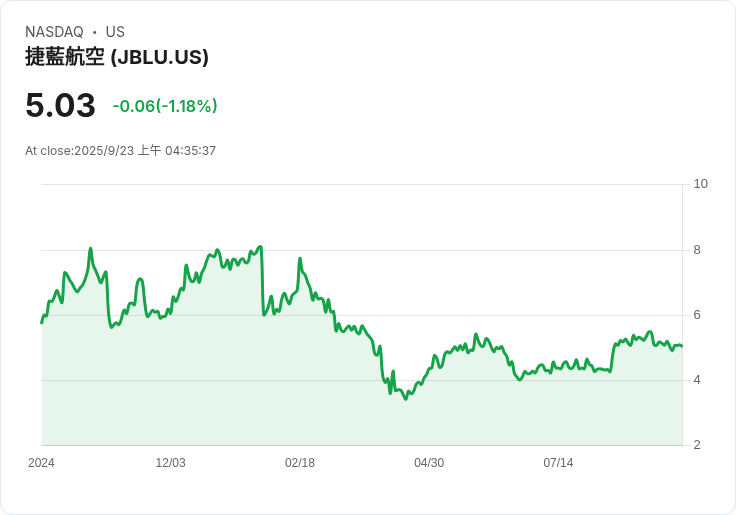This screenshot has width=736, height=515.
Task: Click the At close timestamp text
Action: pos(121,151)
